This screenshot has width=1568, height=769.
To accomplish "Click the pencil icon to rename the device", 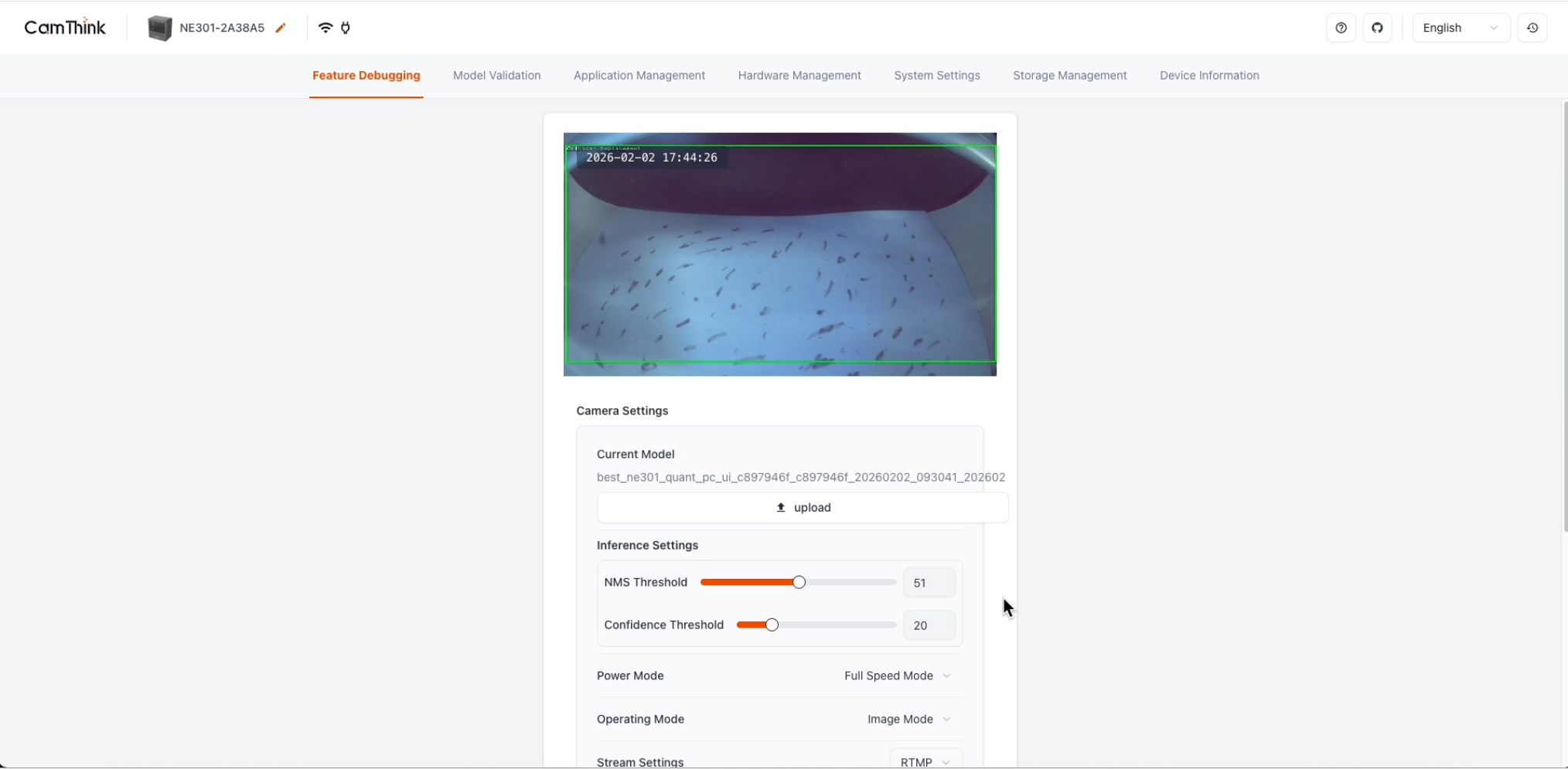I will [281, 28].
